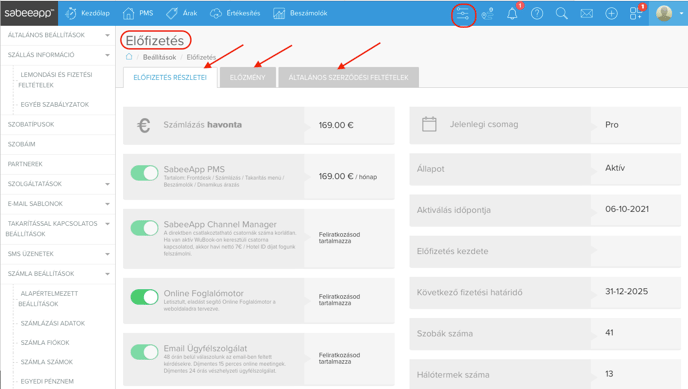The width and height of the screenshot is (688, 389).
Task: Expand SMS üzenetek sidebar section
Action: click(108, 254)
